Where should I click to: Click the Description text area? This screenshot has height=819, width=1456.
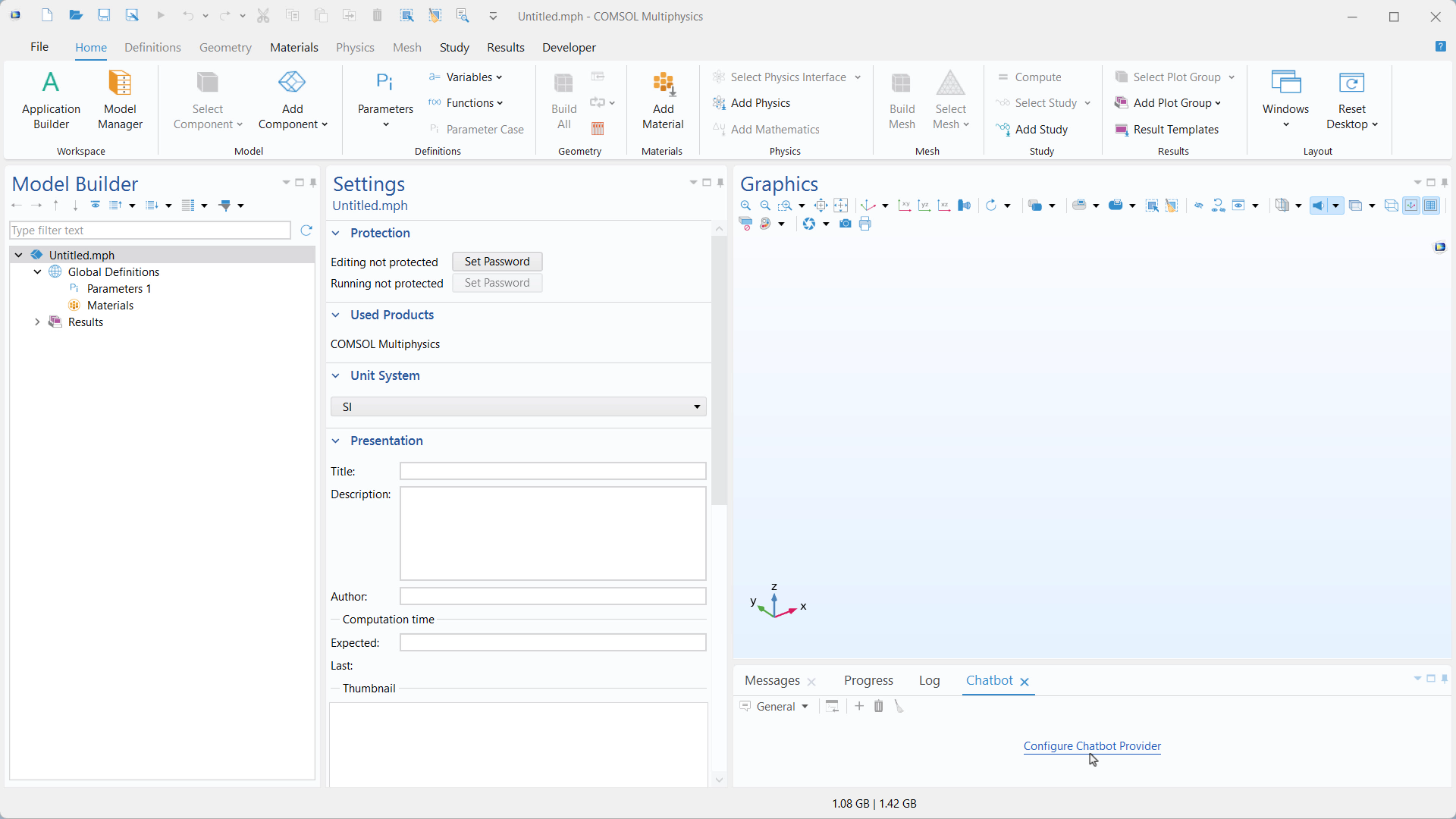click(553, 534)
